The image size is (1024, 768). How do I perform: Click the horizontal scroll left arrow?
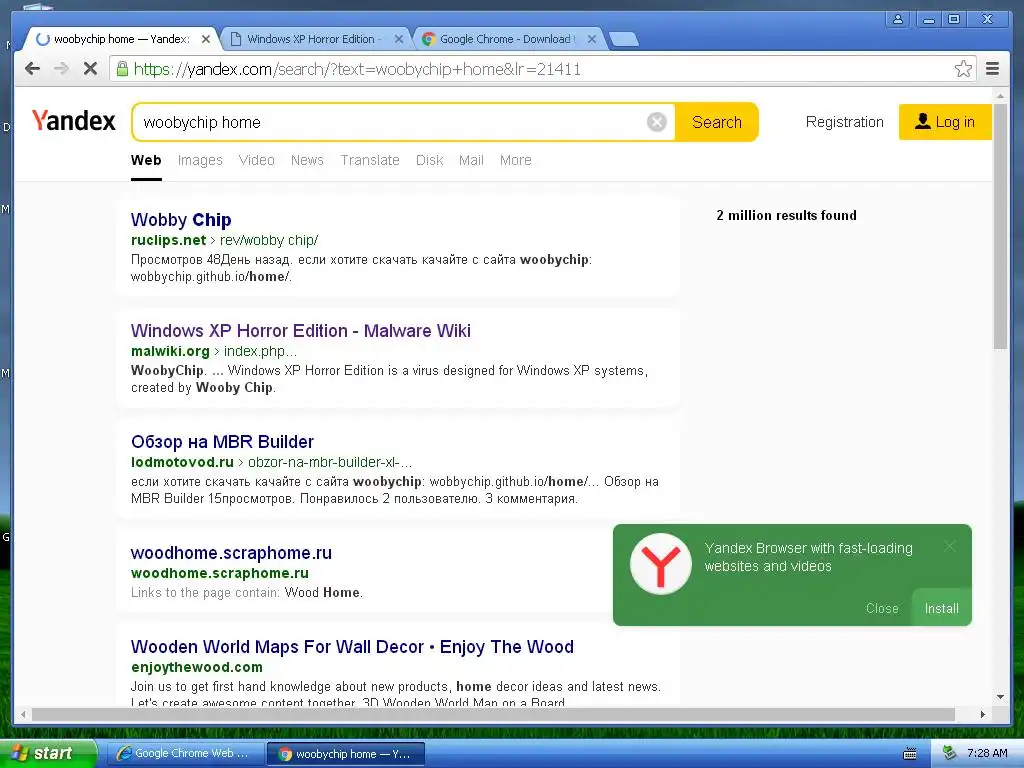tap(23, 714)
